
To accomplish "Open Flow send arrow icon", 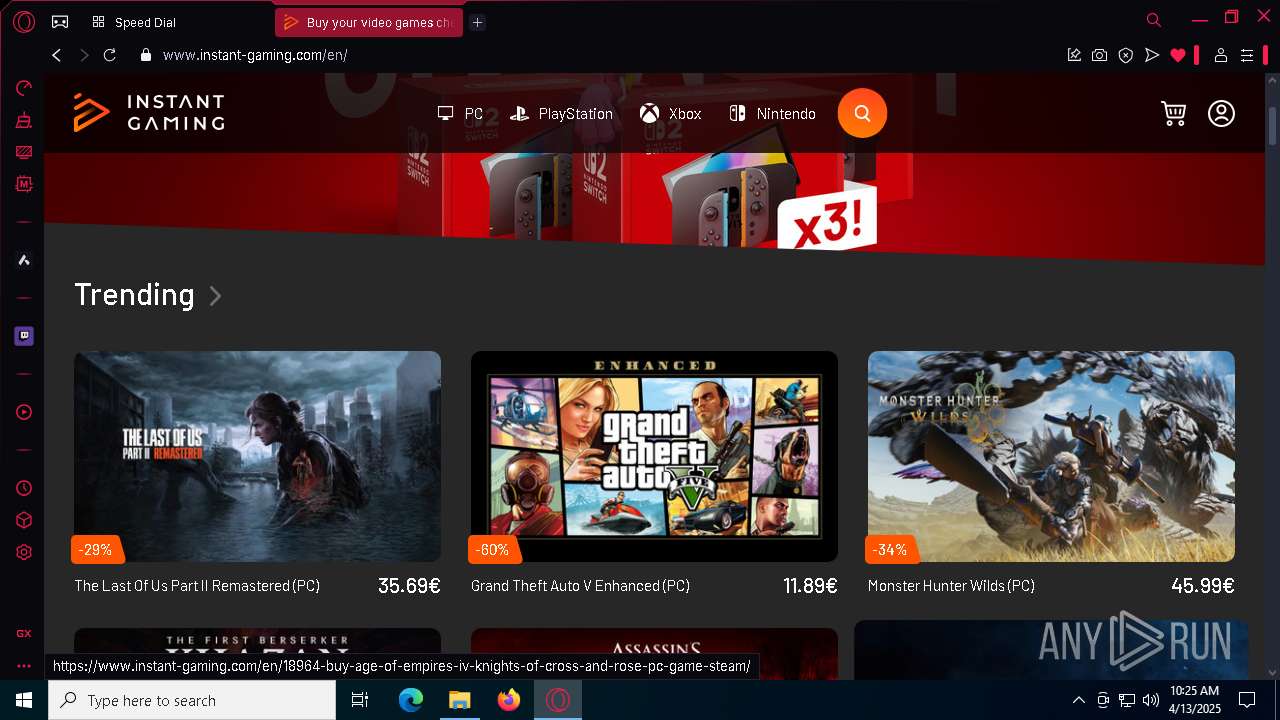I will click(1152, 55).
